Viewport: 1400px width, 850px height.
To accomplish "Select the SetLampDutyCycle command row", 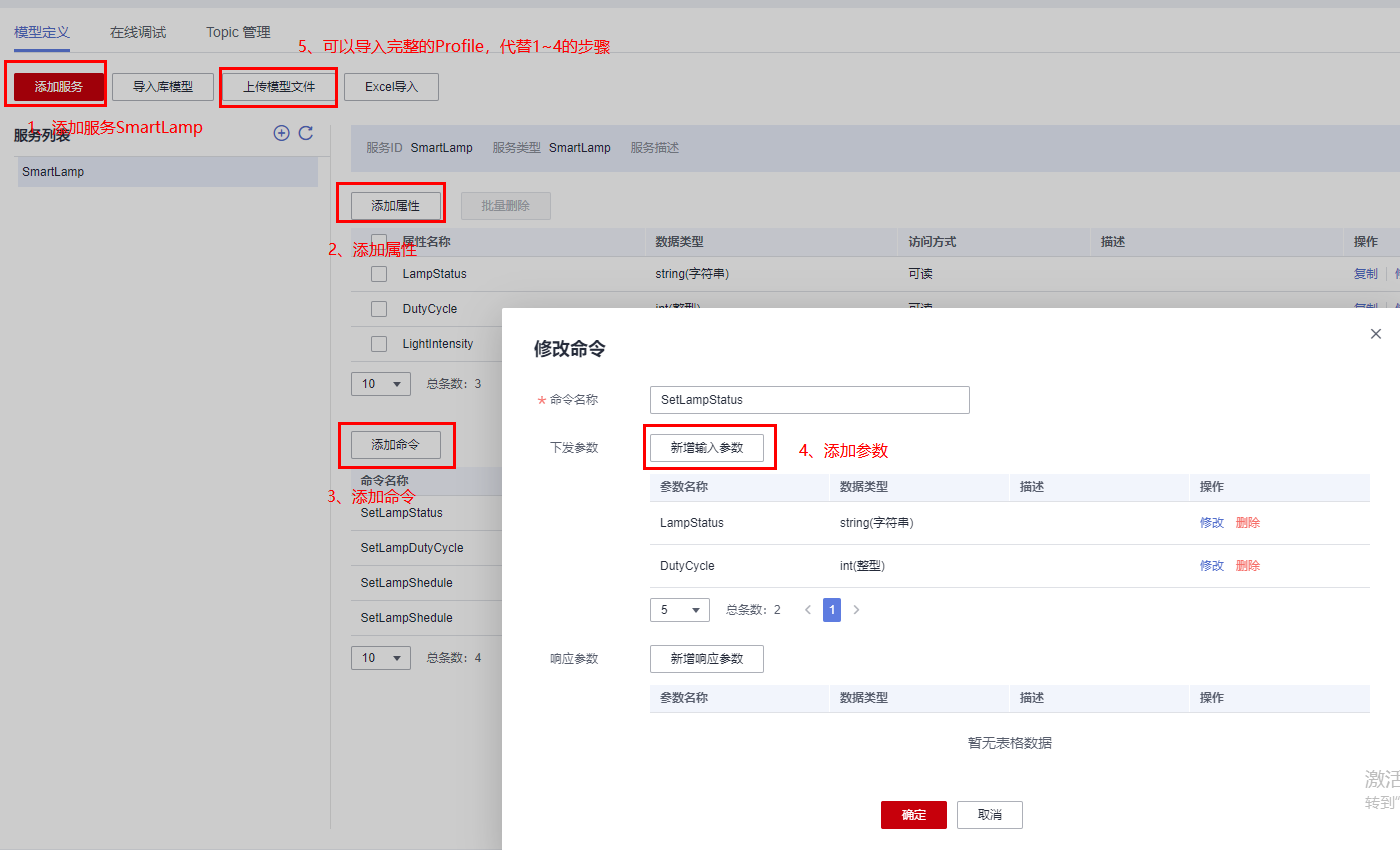I will [426, 548].
